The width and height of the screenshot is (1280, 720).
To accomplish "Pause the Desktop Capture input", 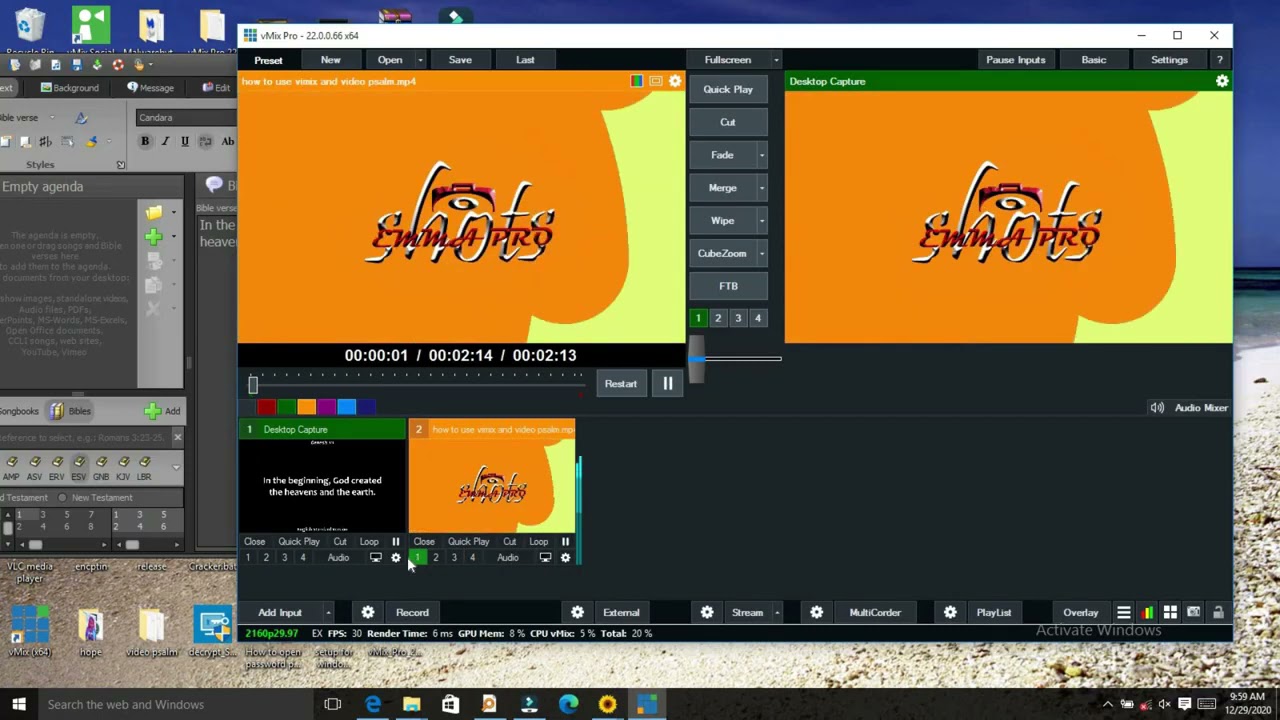I will (x=395, y=542).
